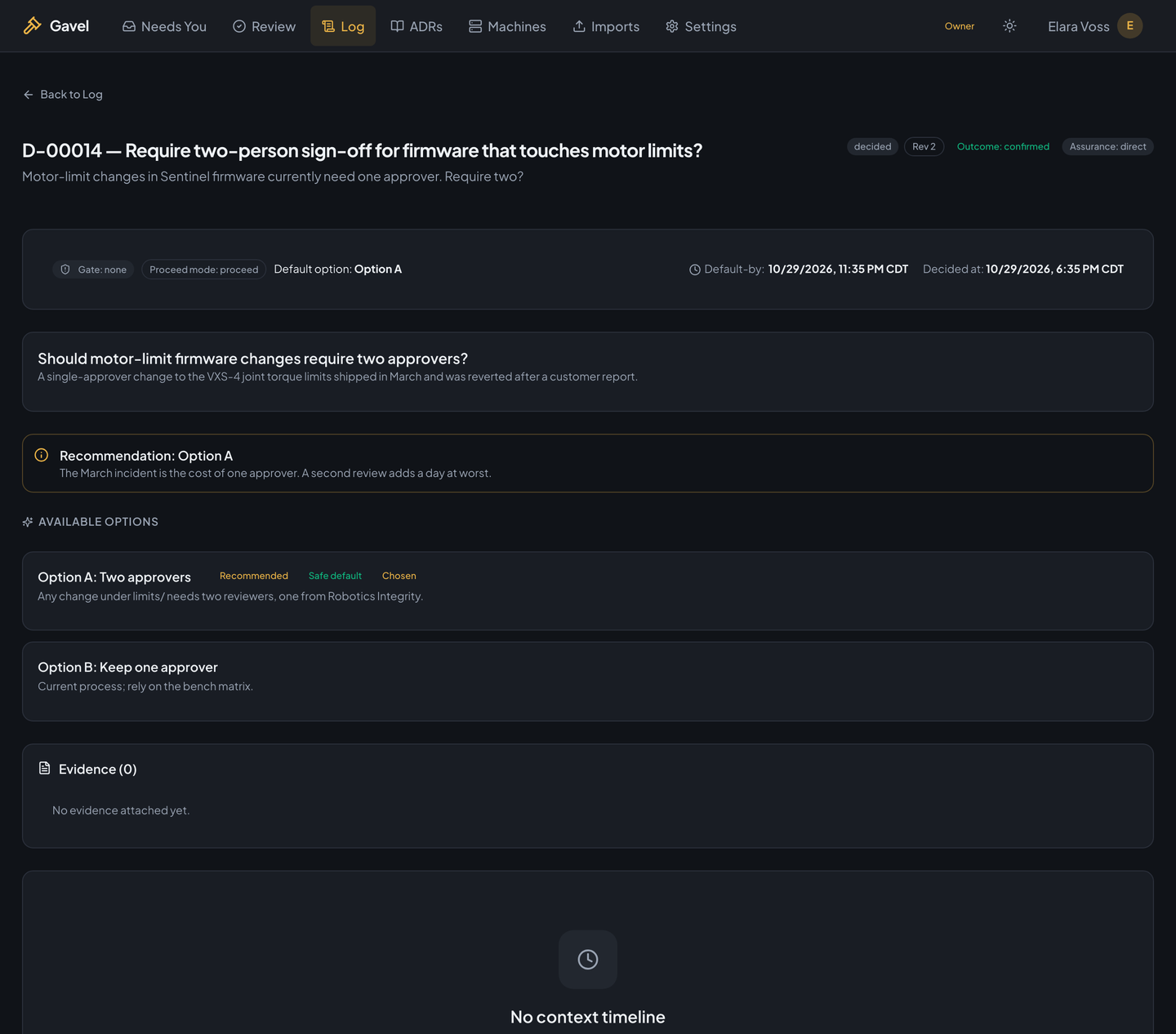
Task: Click the Proceed mode: proceed badge
Action: coord(204,270)
